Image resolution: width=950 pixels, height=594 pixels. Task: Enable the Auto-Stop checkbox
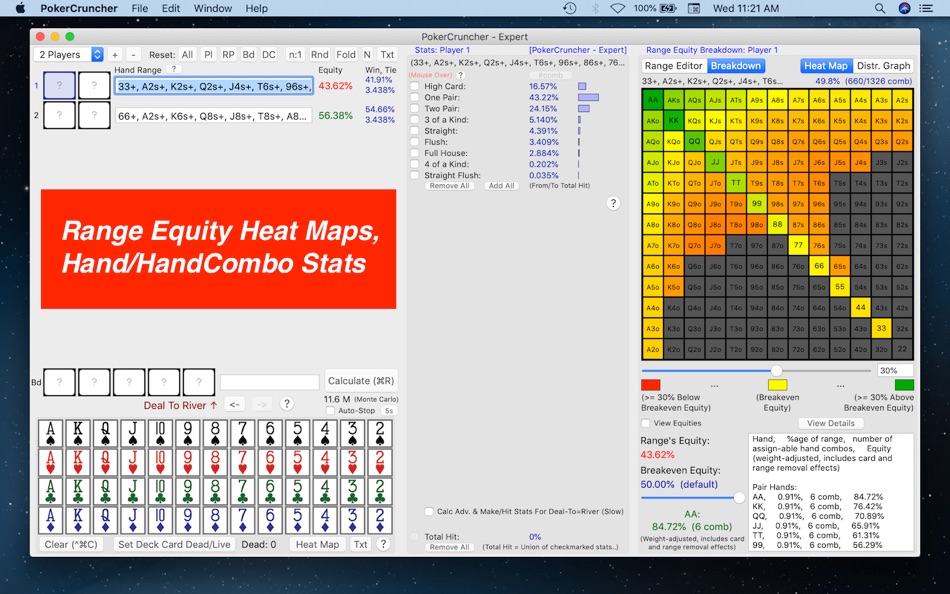pyautogui.click(x=331, y=411)
